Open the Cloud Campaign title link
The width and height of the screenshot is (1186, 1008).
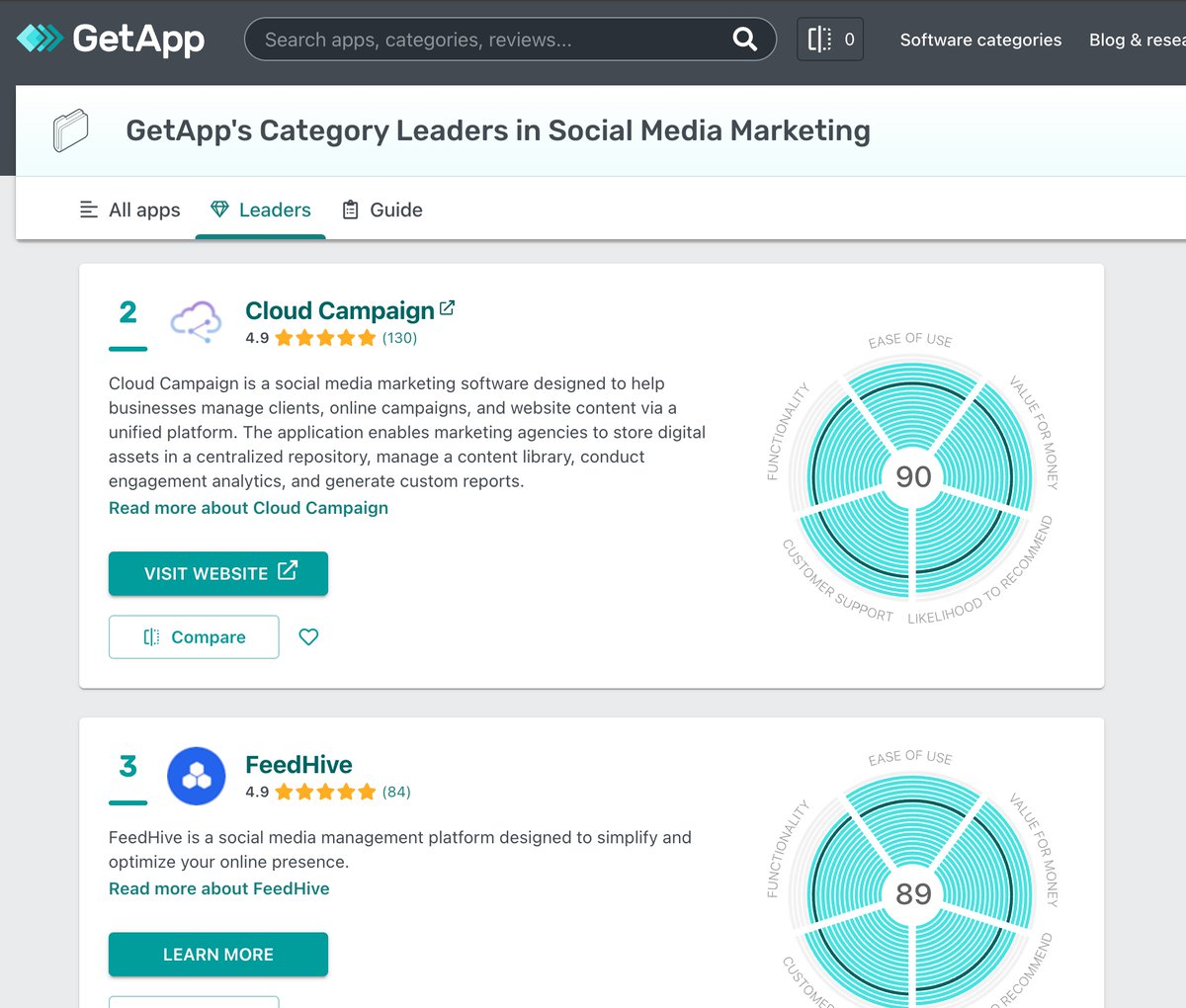[340, 310]
